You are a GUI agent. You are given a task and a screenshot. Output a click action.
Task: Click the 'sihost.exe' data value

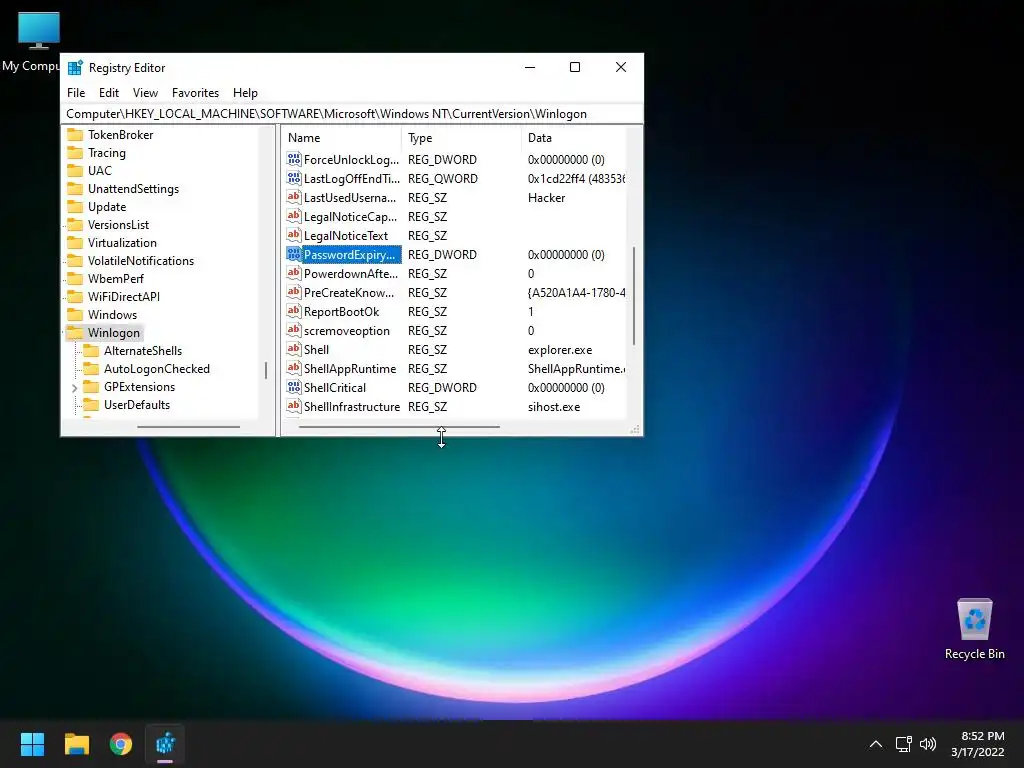coord(554,407)
